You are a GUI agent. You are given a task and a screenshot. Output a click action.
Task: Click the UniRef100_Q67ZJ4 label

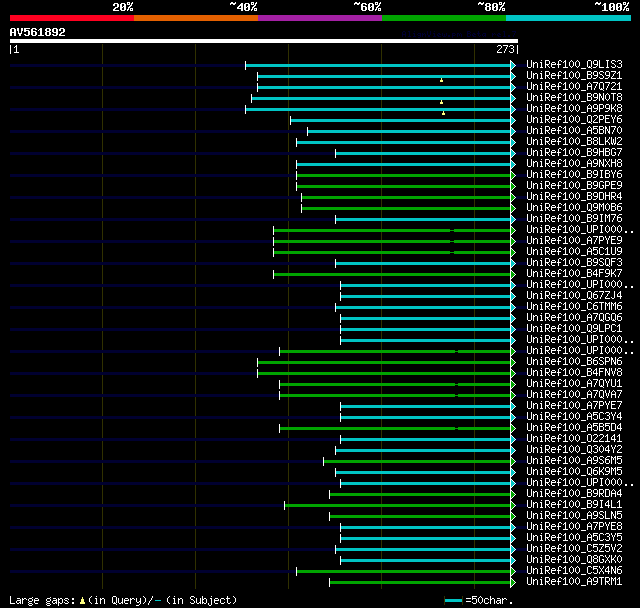click(x=574, y=296)
